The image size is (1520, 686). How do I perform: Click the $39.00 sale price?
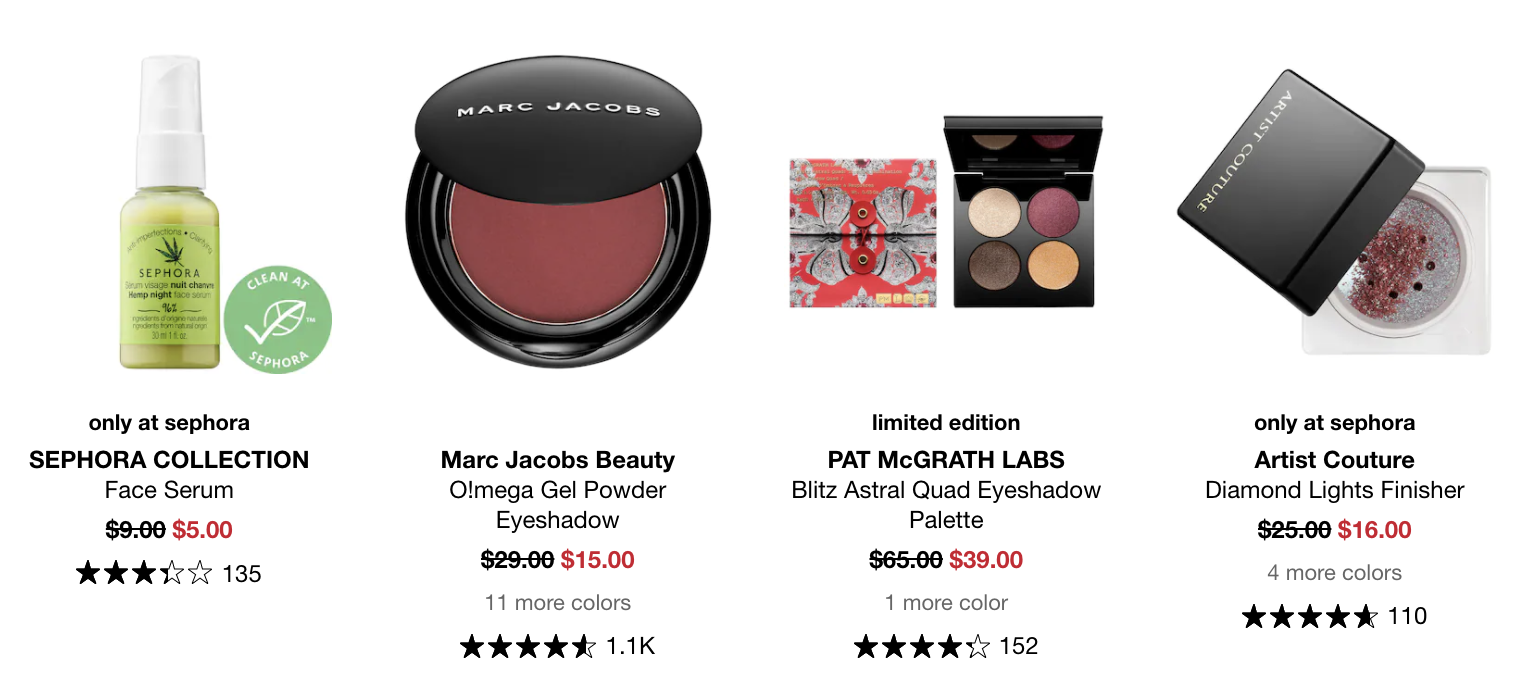point(986,560)
